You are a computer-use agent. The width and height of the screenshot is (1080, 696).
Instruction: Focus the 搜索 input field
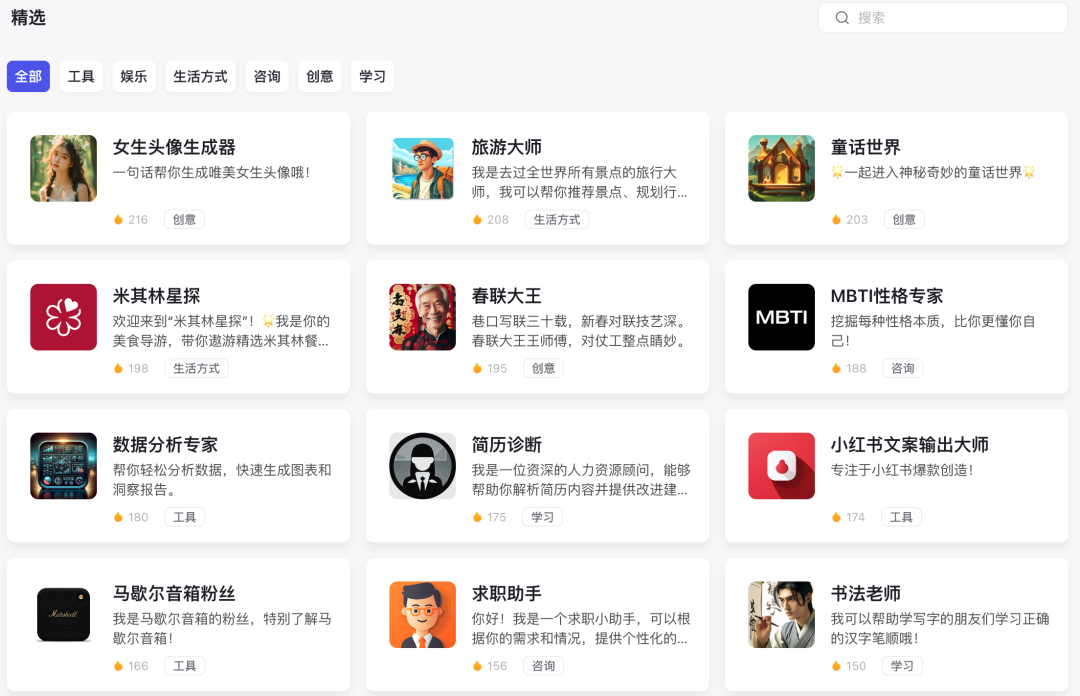coord(950,18)
